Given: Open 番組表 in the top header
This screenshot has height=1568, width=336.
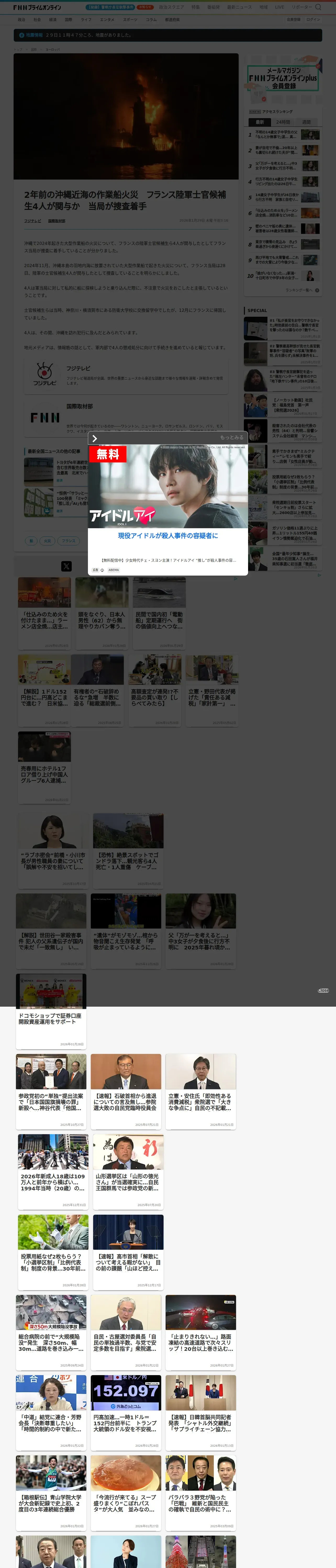Looking at the screenshot, I should 214,7.
